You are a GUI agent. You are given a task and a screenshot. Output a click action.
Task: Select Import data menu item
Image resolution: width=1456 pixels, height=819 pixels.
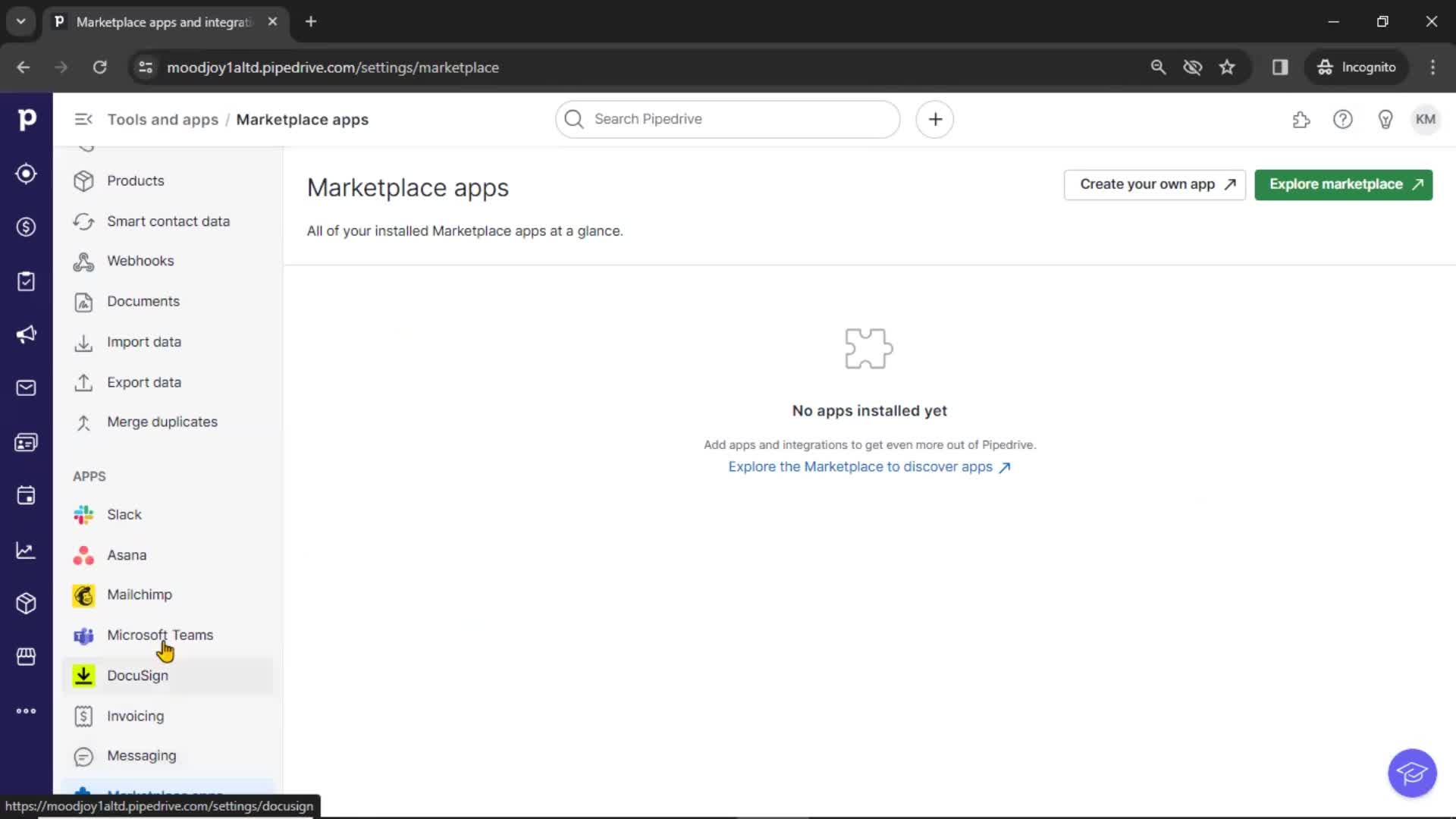pyautogui.click(x=168, y=342)
